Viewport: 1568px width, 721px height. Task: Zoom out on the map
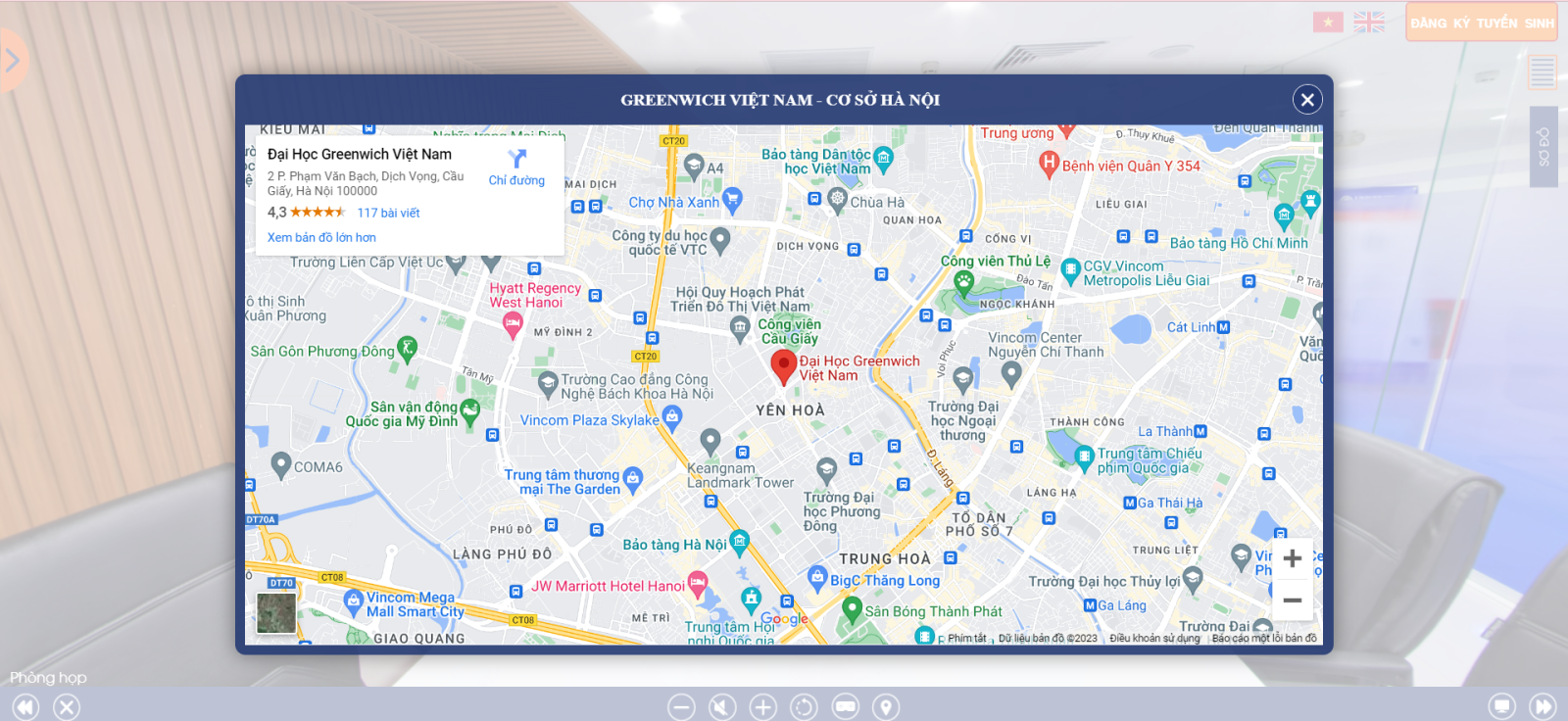click(1292, 601)
